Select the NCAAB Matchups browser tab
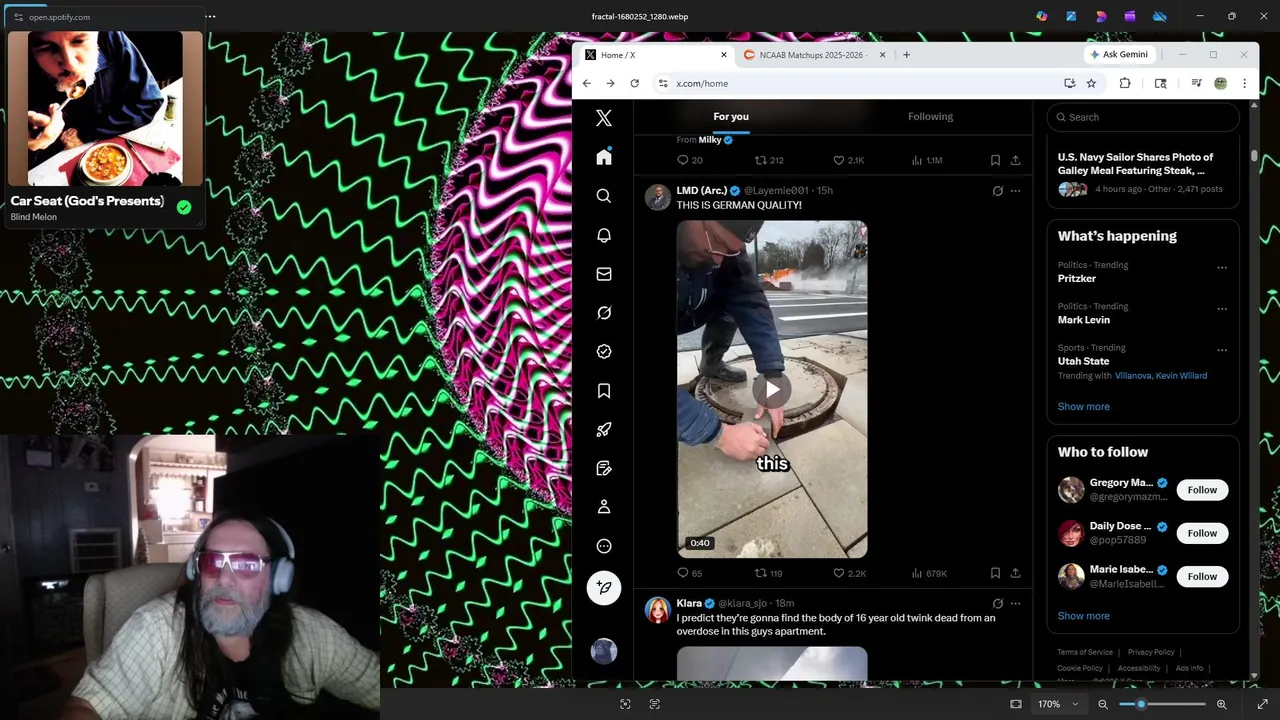Image resolution: width=1280 pixels, height=720 pixels. 812,55
